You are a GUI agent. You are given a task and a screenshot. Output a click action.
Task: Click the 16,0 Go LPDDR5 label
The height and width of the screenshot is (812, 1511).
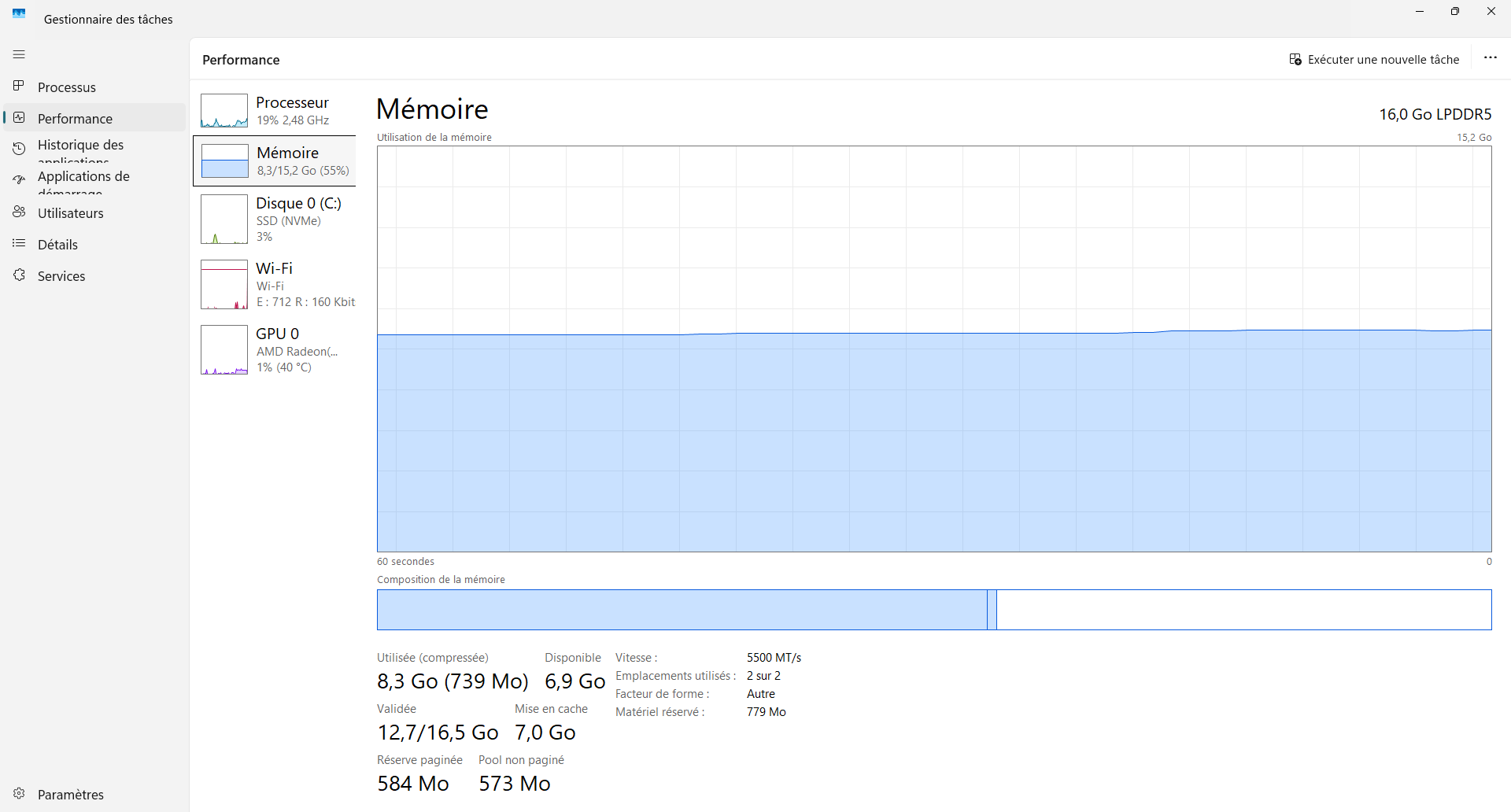[1435, 114]
